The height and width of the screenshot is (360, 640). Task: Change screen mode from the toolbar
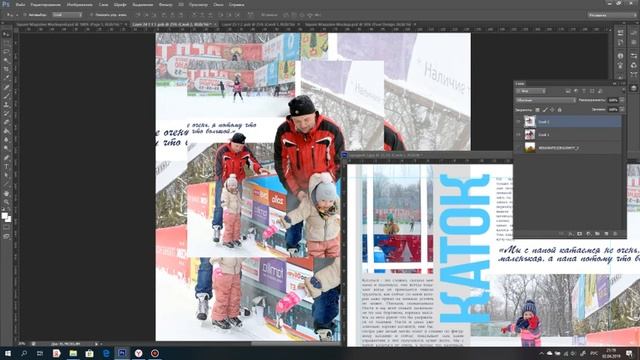[7, 236]
